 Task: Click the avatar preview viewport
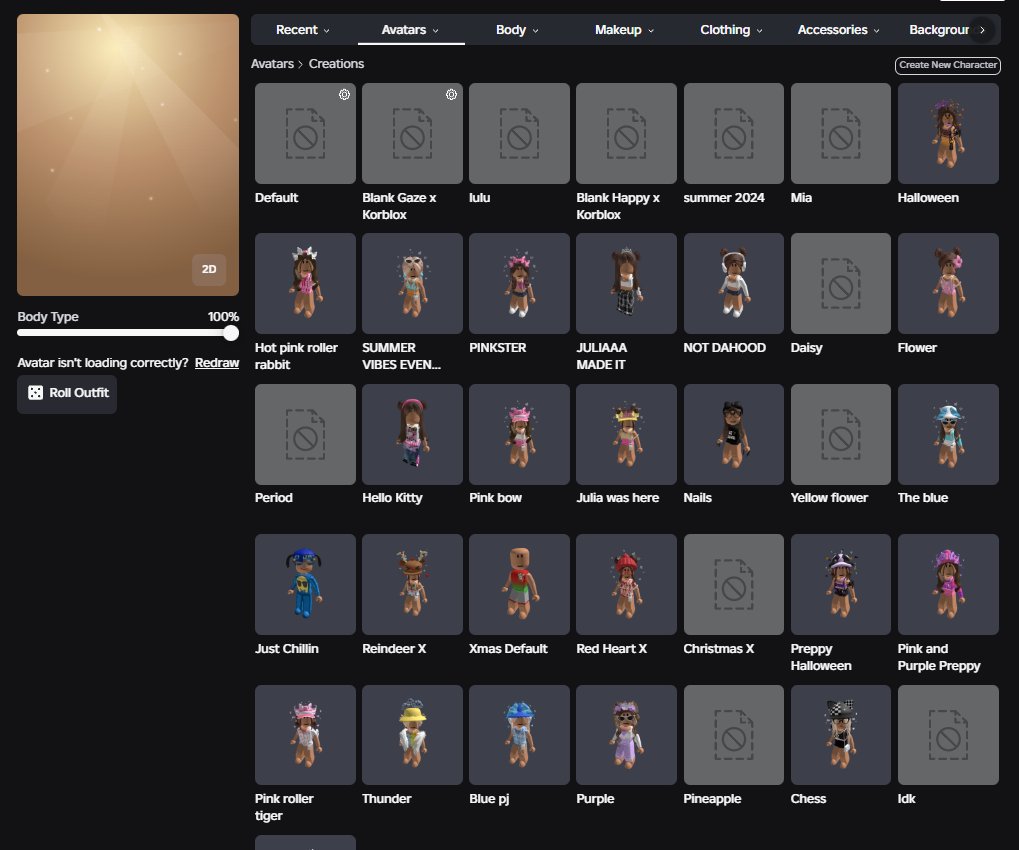tap(128, 155)
